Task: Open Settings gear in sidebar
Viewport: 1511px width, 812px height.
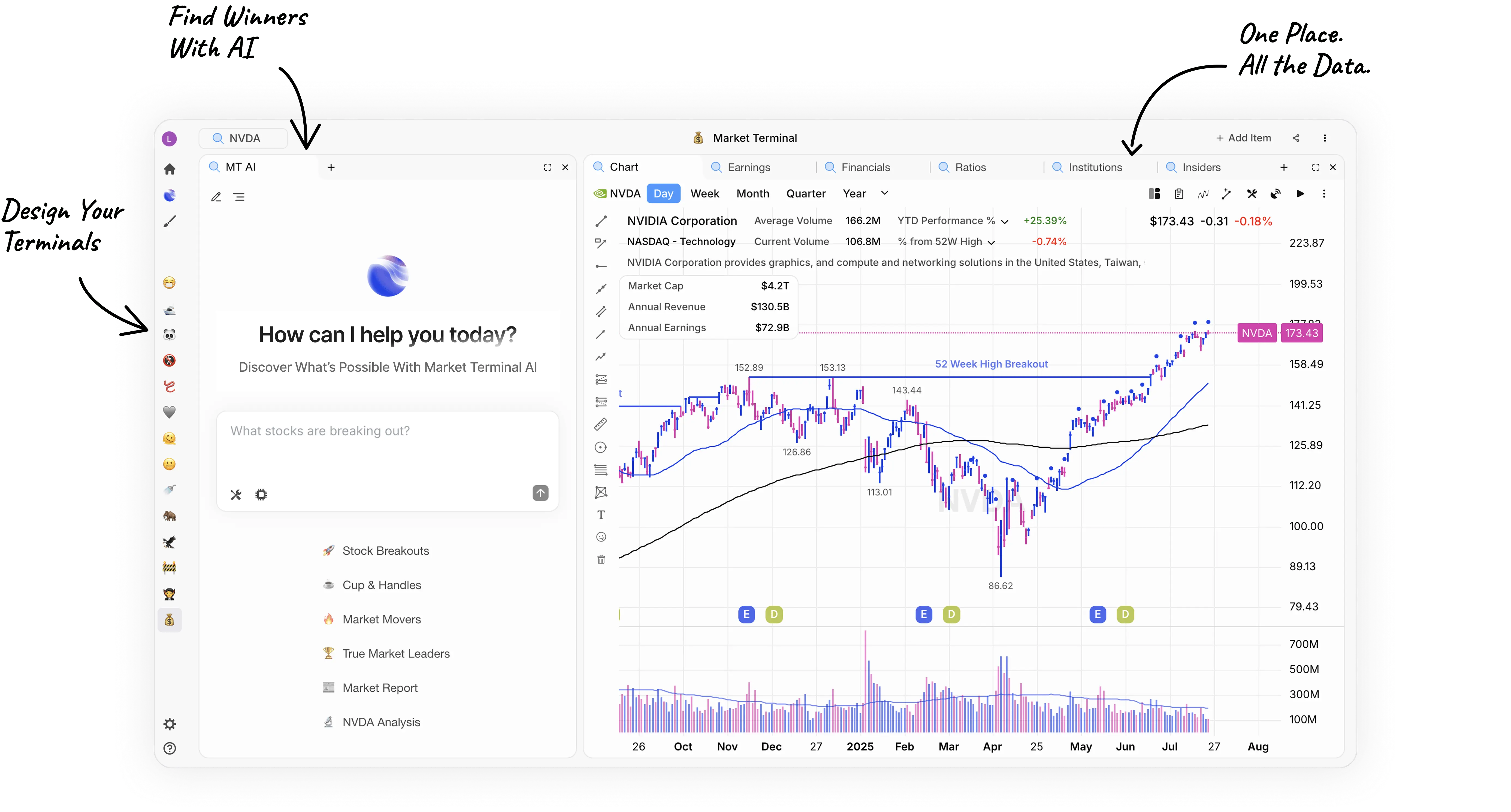Action: (x=170, y=724)
